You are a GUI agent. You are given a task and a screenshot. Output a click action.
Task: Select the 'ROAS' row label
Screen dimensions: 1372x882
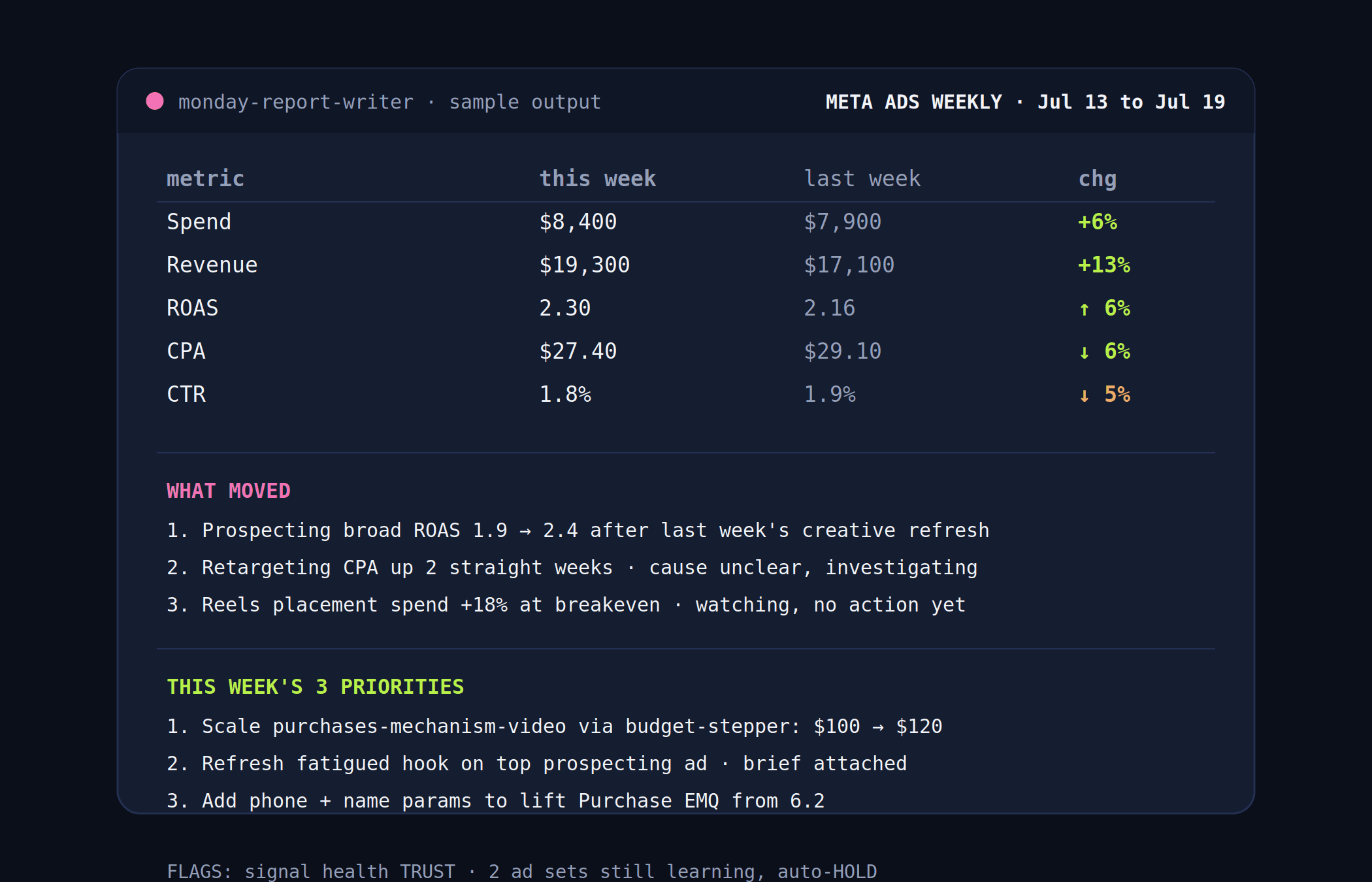pos(192,308)
